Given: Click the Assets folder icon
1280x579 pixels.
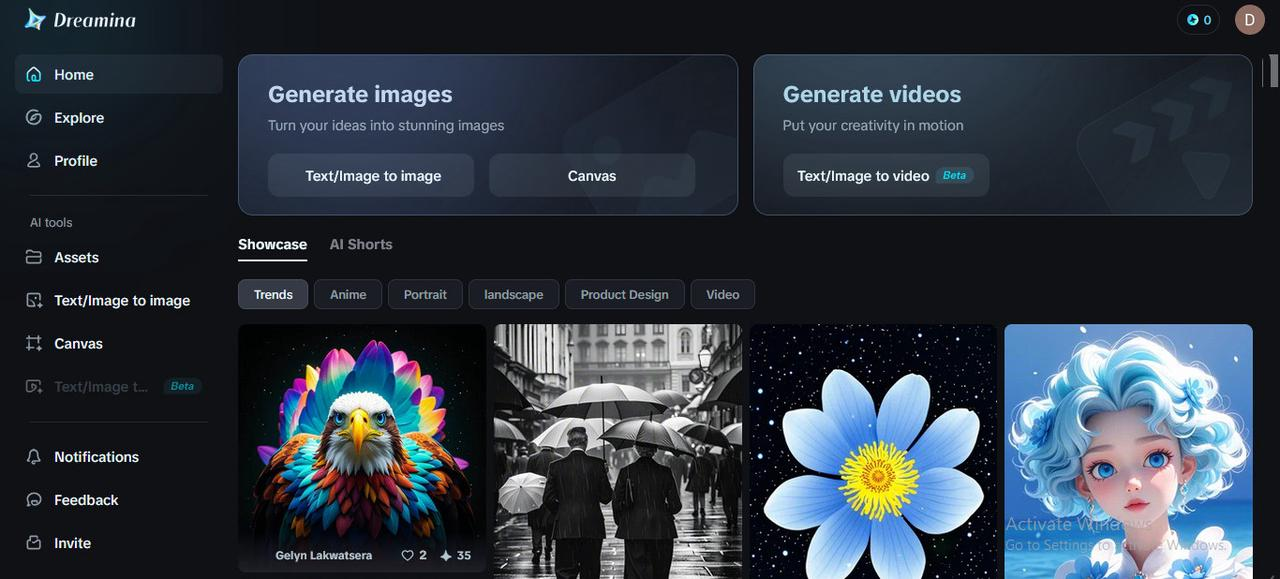Looking at the screenshot, I should tap(34, 257).
